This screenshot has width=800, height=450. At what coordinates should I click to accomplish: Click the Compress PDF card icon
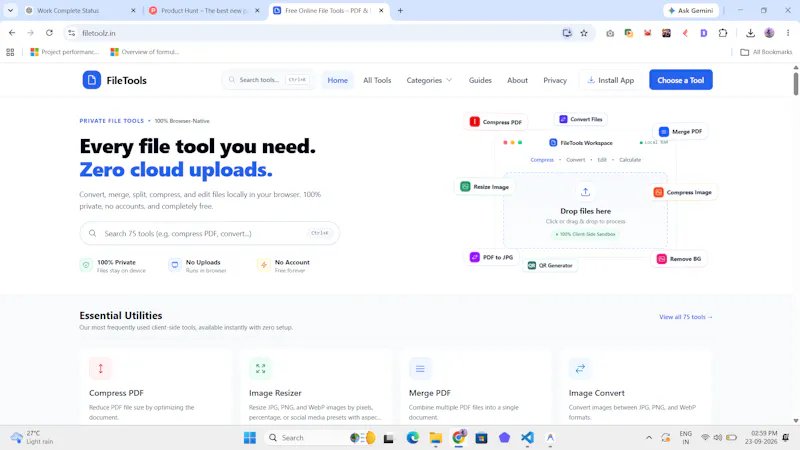coord(101,368)
